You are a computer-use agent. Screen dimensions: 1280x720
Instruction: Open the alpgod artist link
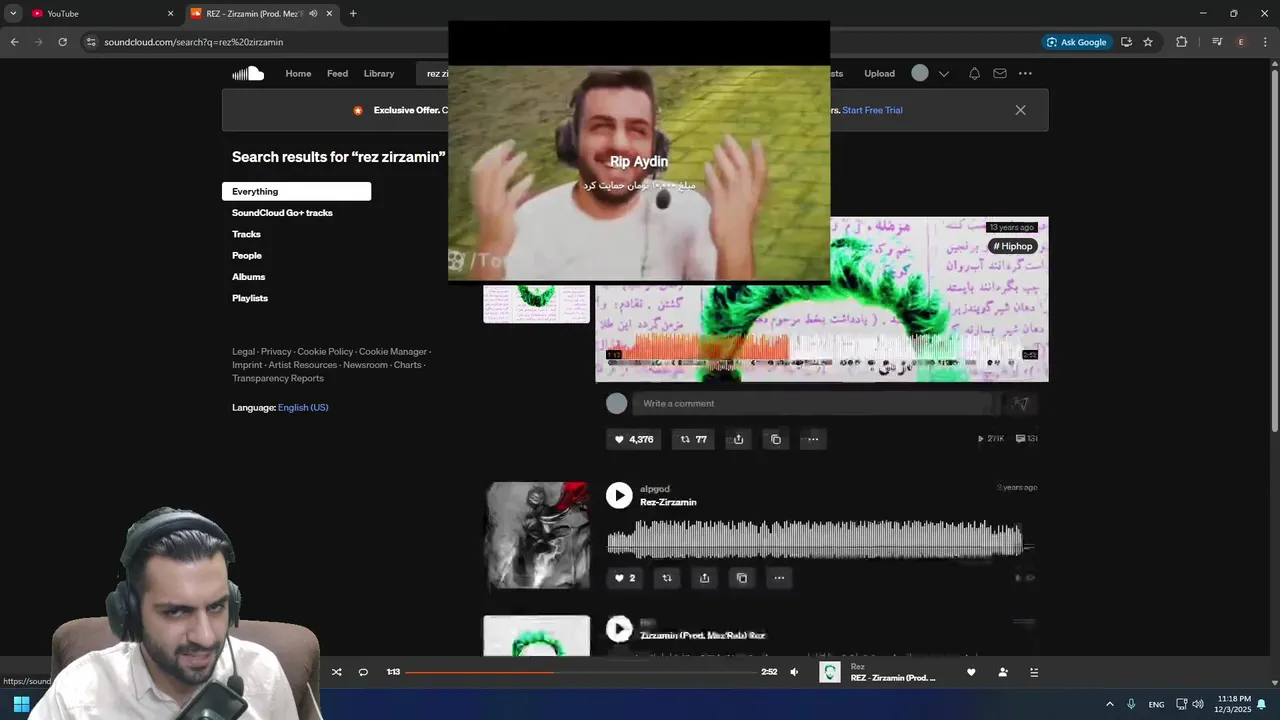click(655, 489)
